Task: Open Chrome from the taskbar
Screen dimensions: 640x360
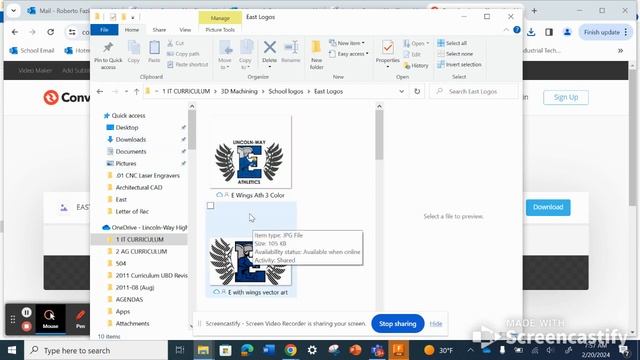Action: 291,350
